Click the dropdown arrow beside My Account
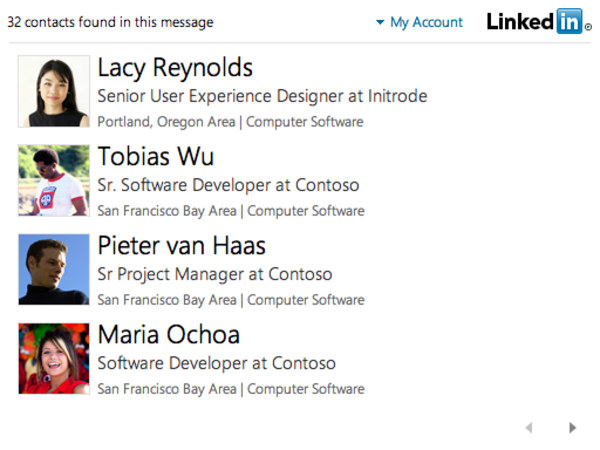 (380, 22)
